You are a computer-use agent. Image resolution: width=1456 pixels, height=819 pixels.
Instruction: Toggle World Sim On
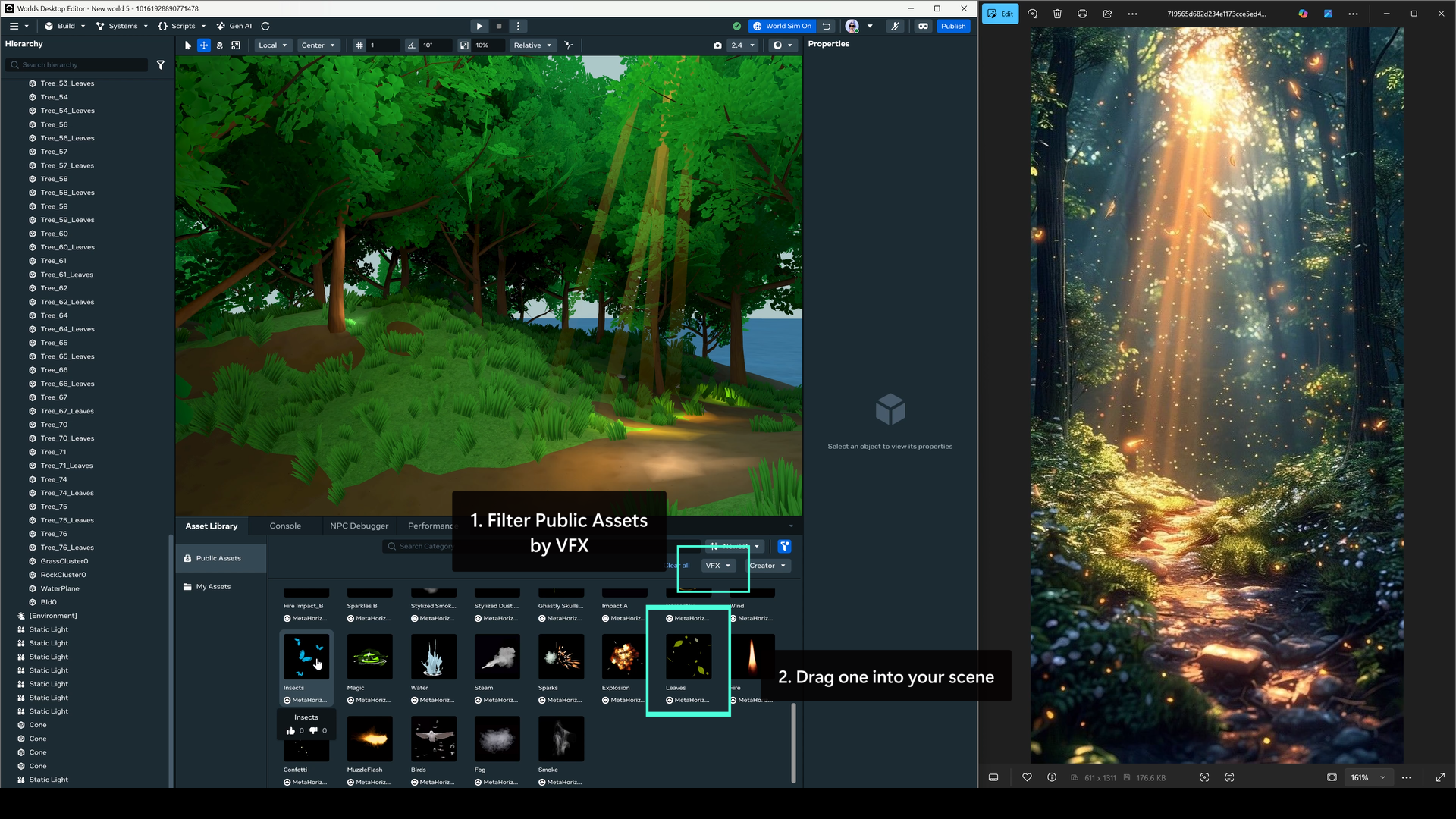782,26
